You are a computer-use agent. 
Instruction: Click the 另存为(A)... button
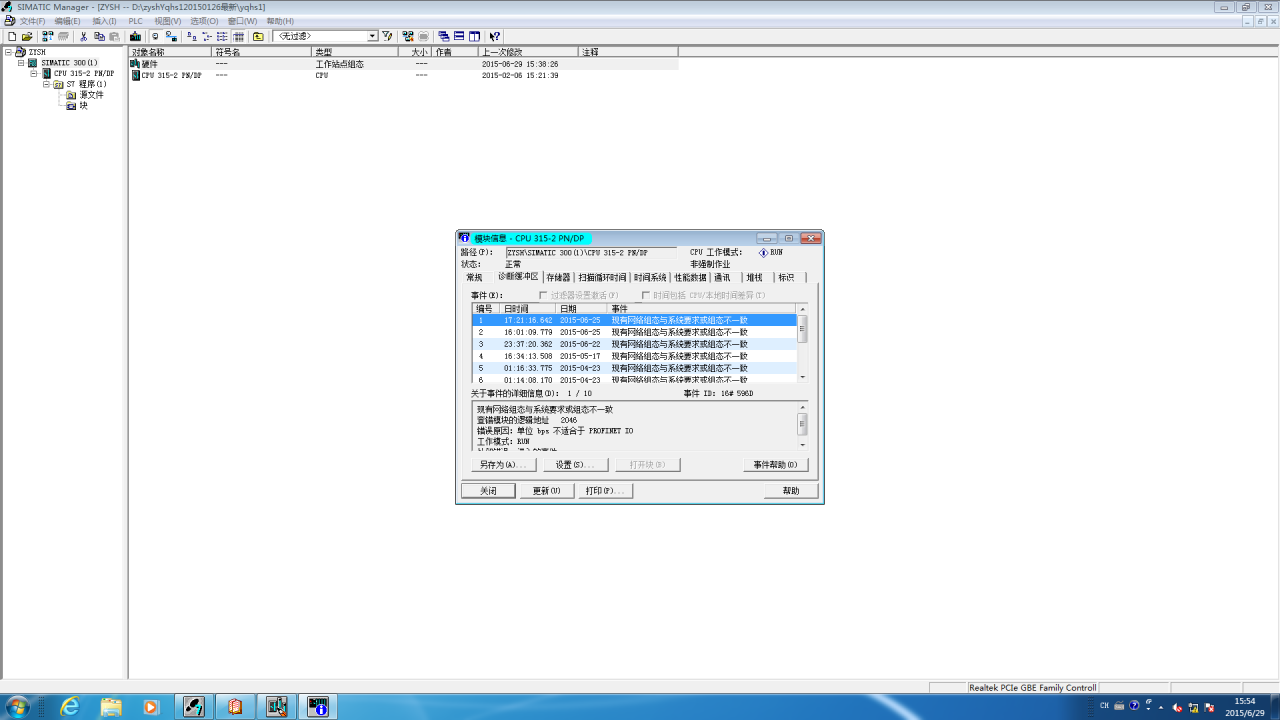(503, 465)
